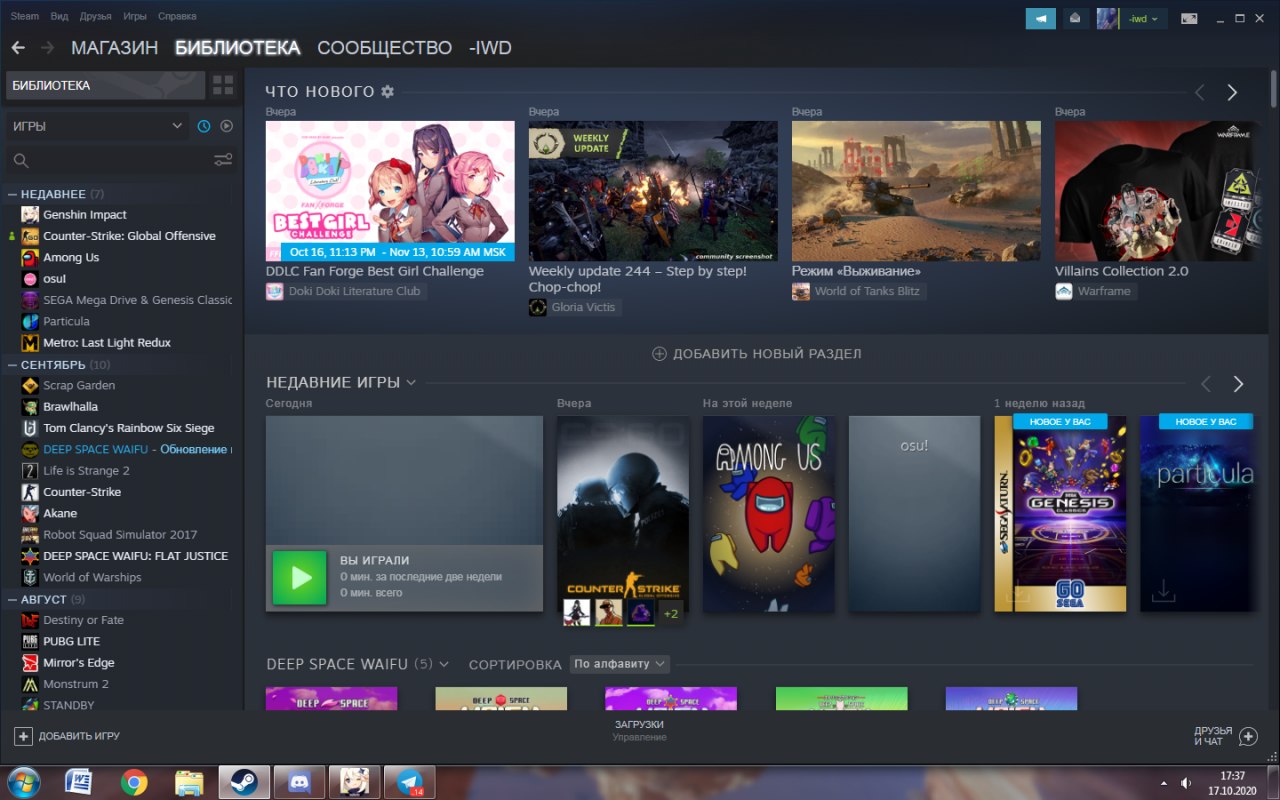Open Doki Doki Literature Club link
The height and width of the screenshot is (800, 1280).
point(345,291)
